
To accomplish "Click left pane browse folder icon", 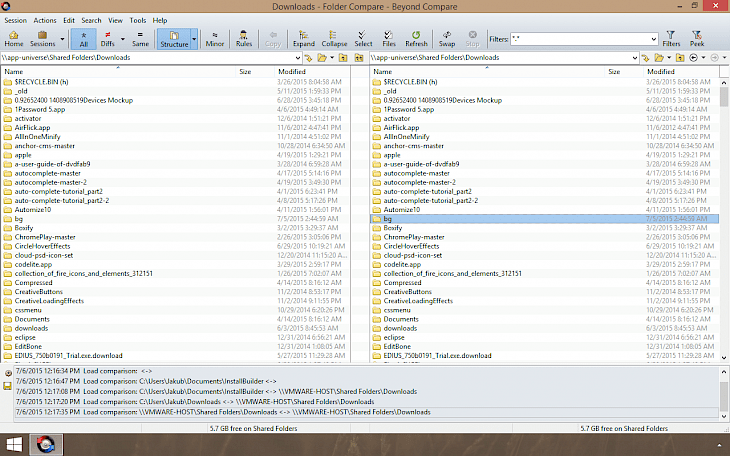I will (x=322, y=58).
